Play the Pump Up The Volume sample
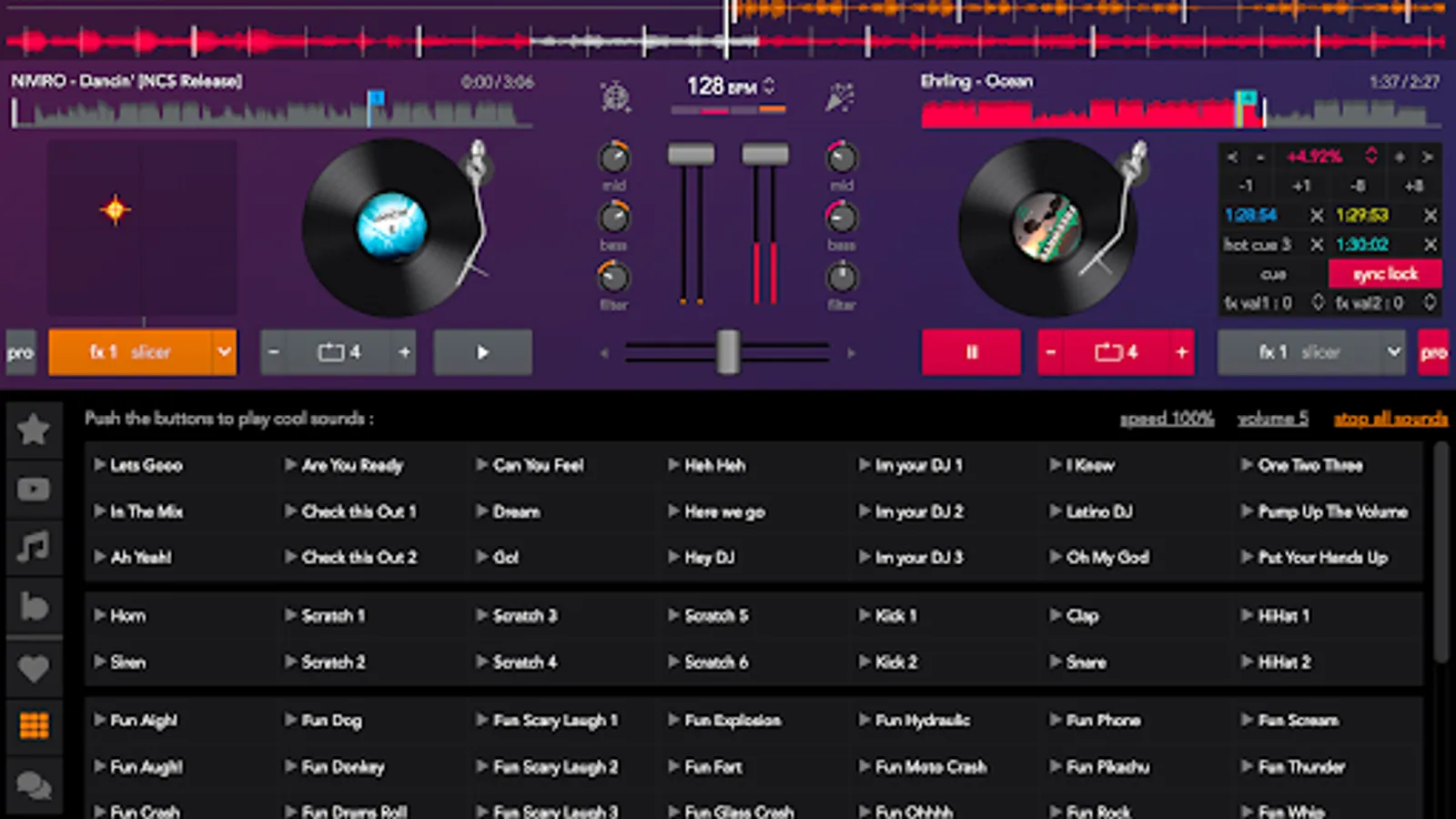The image size is (1456, 819). tap(1324, 511)
